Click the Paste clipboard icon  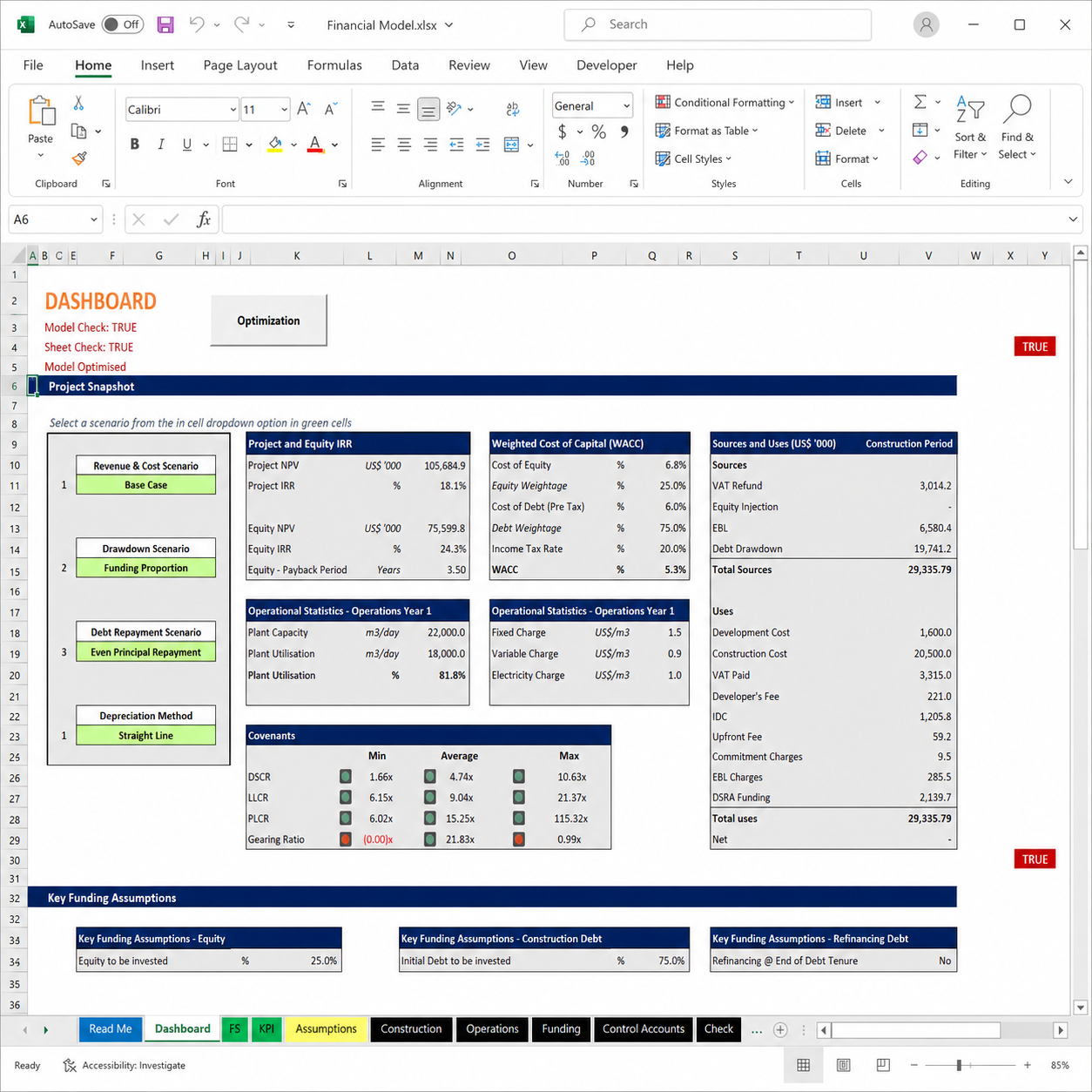tap(41, 112)
